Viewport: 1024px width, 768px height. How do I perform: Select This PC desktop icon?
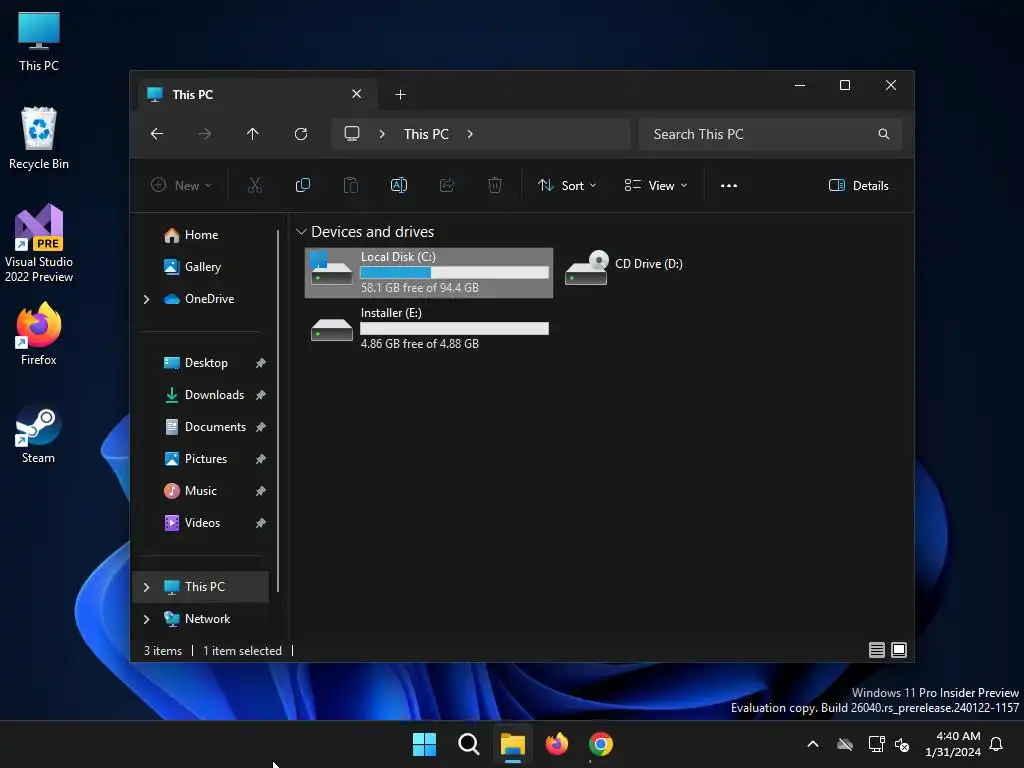click(39, 41)
